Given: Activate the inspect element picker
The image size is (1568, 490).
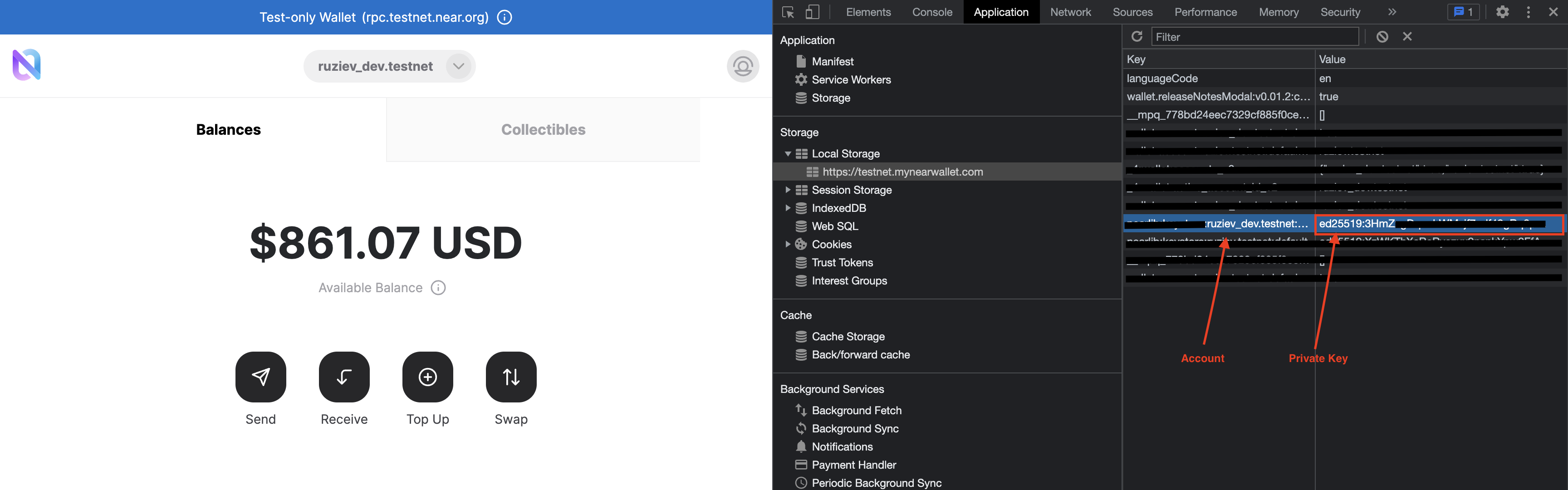Looking at the screenshot, I should pos(788,12).
